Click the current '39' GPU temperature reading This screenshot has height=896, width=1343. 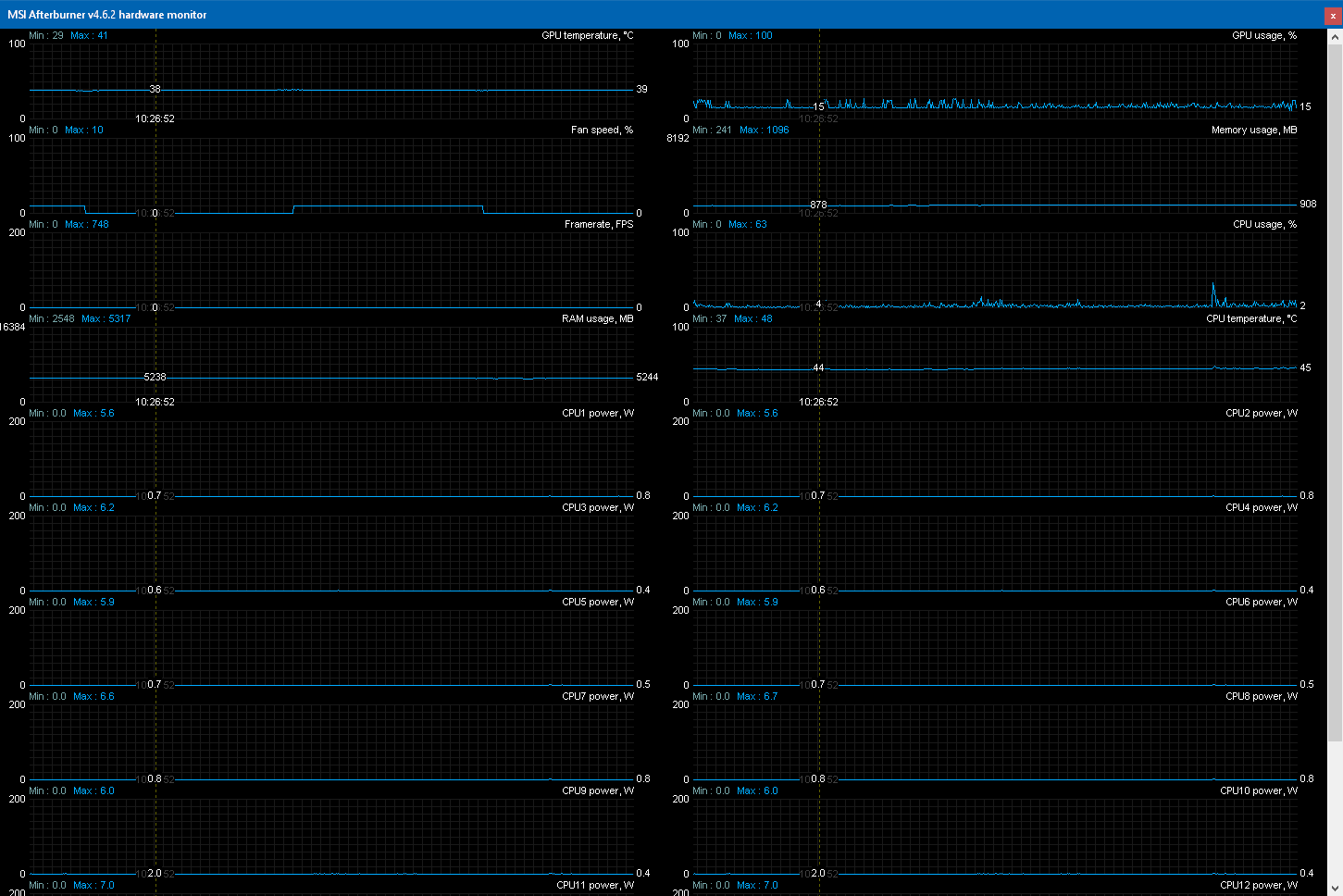tap(641, 90)
